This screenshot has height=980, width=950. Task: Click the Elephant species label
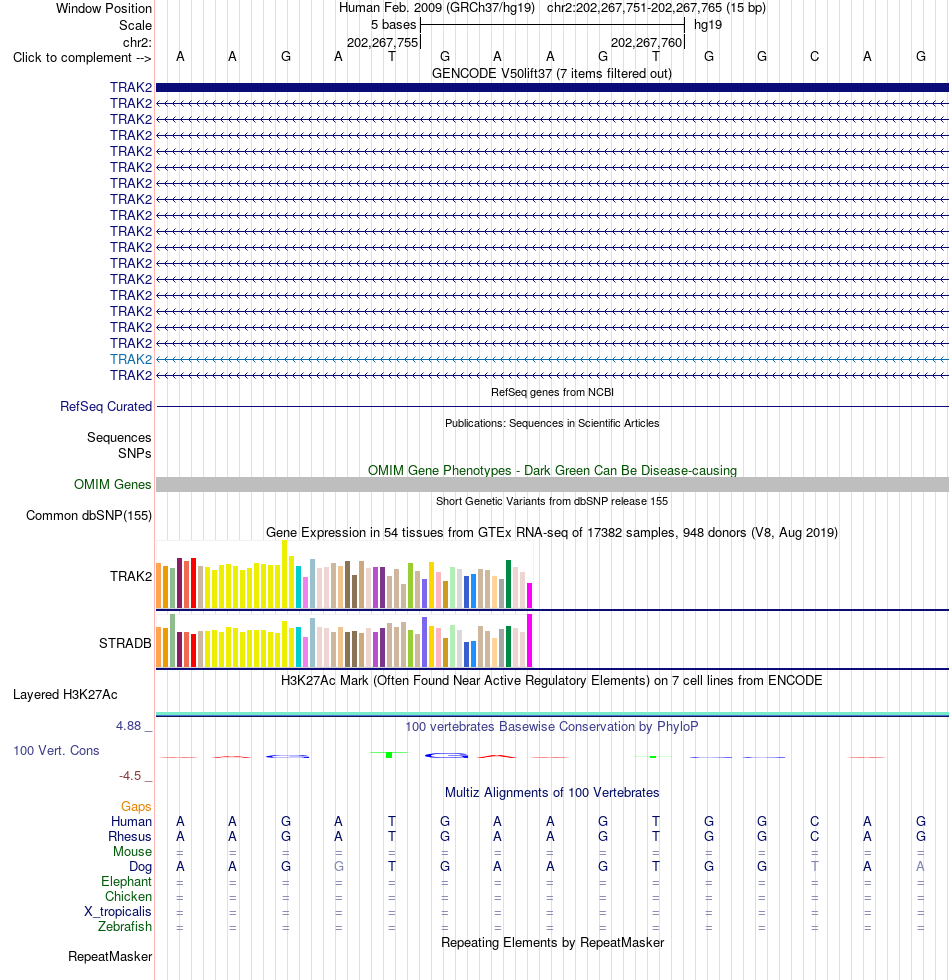(x=126, y=881)
